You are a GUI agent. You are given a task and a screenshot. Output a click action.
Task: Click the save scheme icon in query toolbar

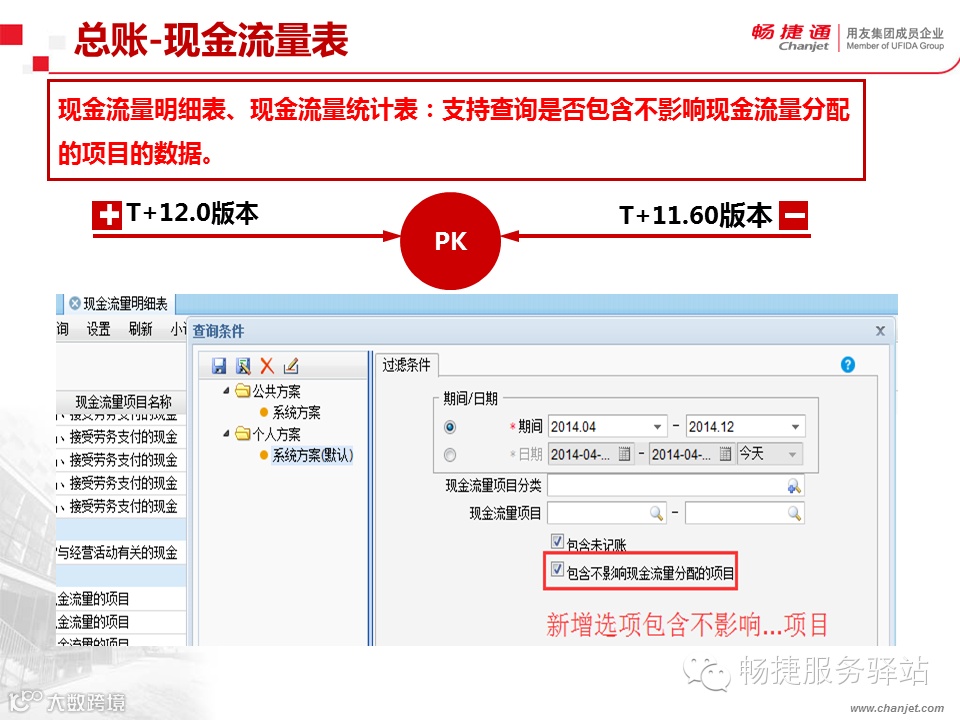pos(219,366)
